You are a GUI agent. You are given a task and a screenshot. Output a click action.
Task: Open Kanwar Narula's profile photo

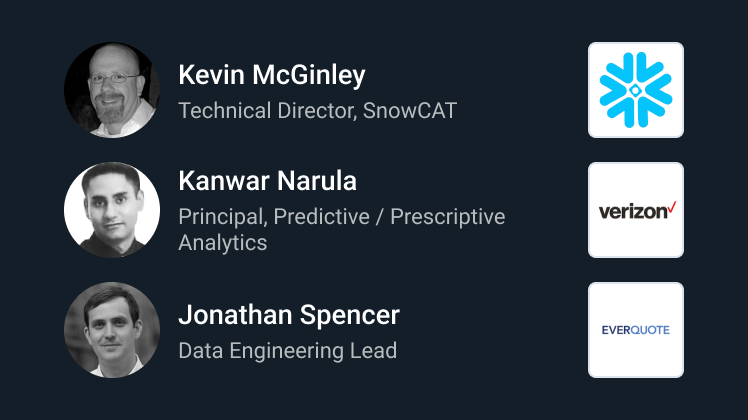[x=112, y=210]
